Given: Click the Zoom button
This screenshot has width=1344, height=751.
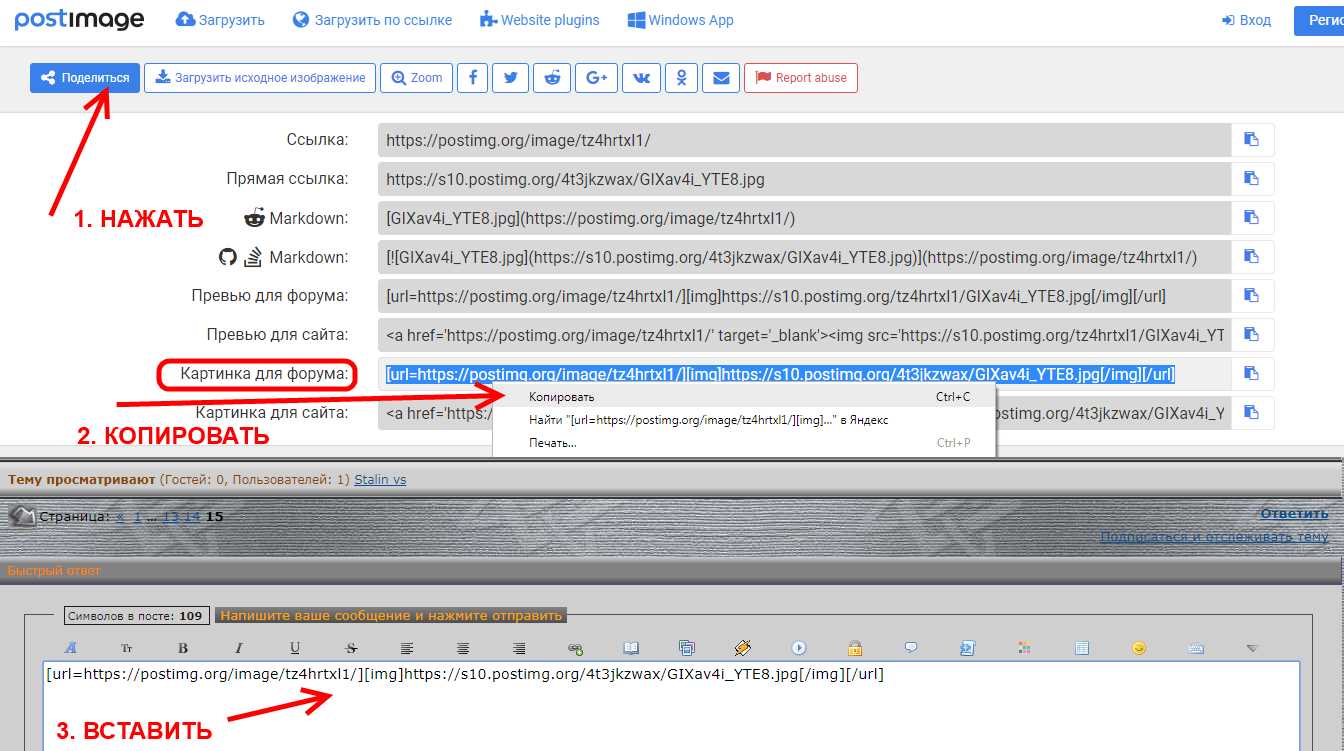Looking at the screenshot, I should pyautogui.click(x=417, y=78).
